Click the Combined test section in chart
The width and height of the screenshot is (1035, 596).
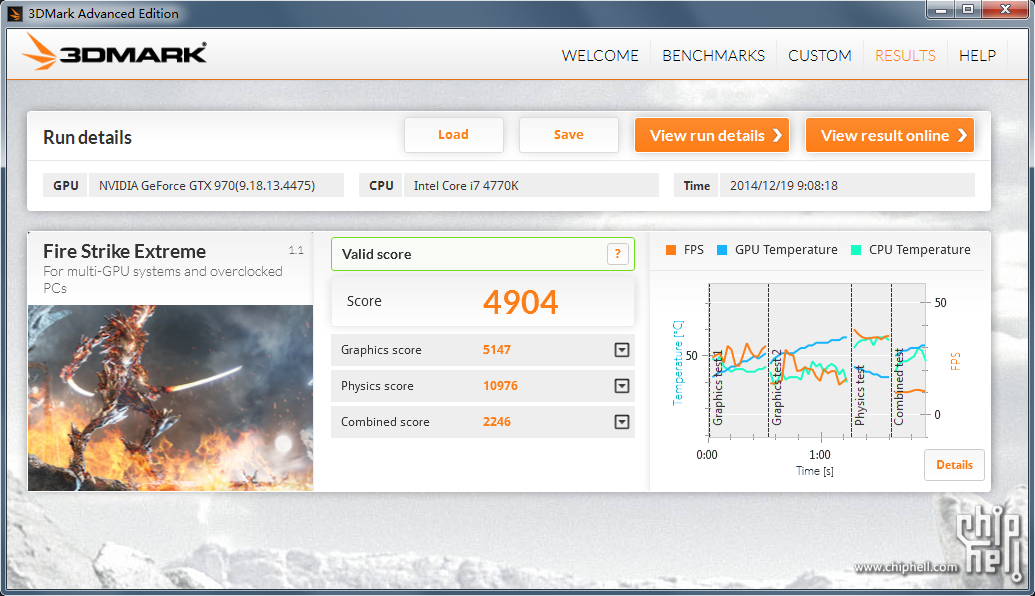click(908, 360)
